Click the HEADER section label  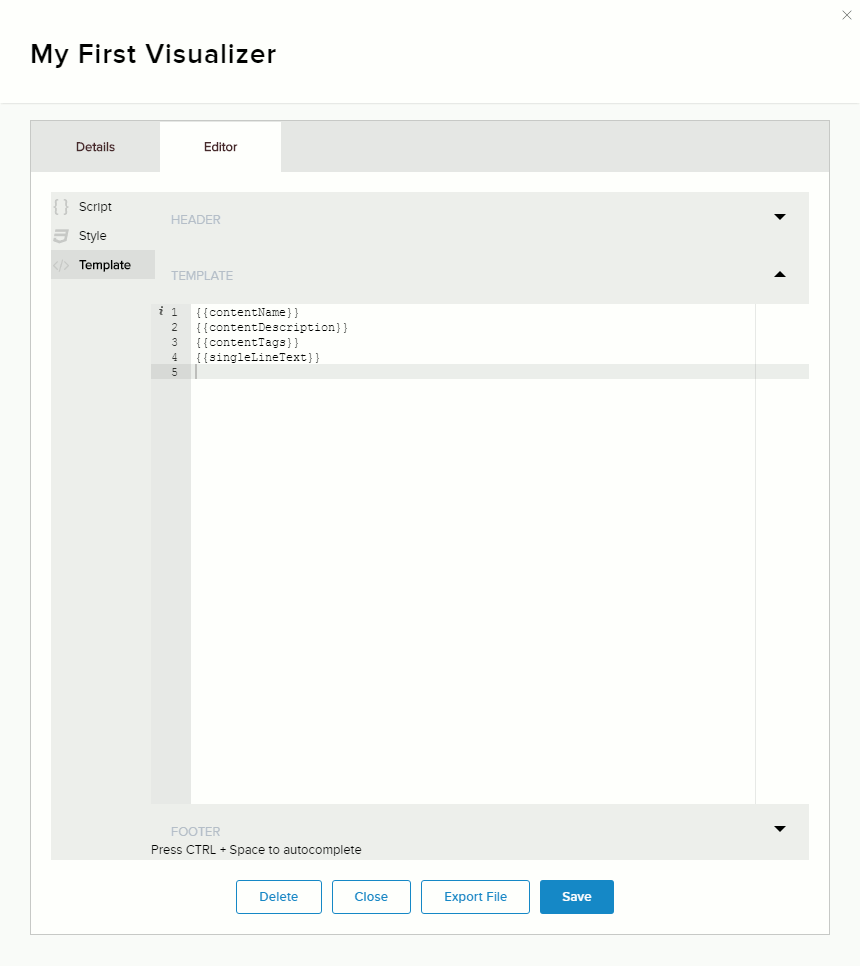195,219
